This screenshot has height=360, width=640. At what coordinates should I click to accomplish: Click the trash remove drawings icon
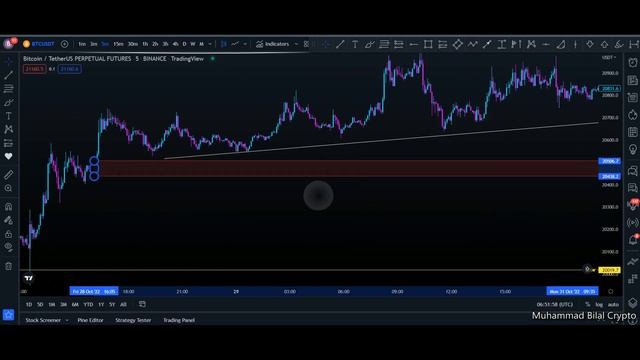pyautogui.click(x=9, y=266)
